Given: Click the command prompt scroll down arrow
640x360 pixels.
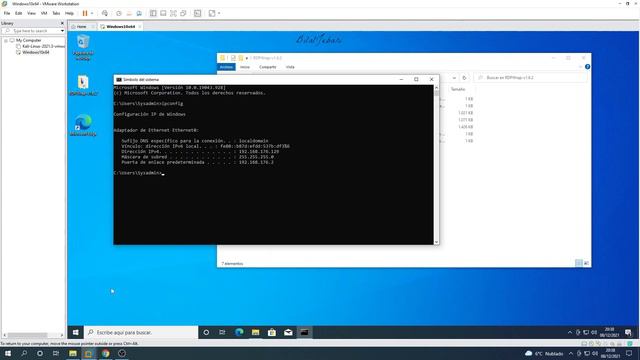Looking at the screenshot, I should (436, 242).
